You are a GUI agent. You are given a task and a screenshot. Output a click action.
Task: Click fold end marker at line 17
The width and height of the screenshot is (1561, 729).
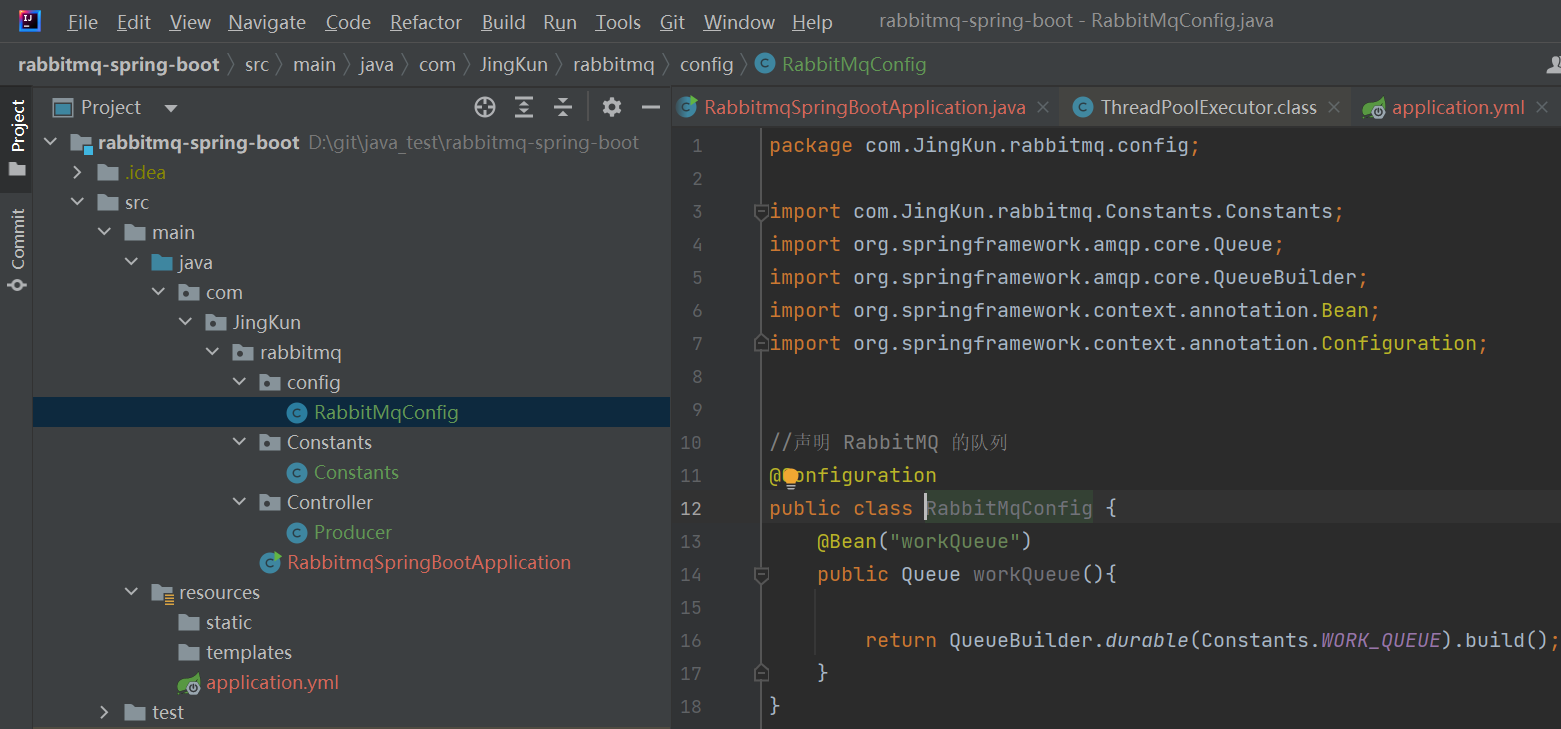761,673
